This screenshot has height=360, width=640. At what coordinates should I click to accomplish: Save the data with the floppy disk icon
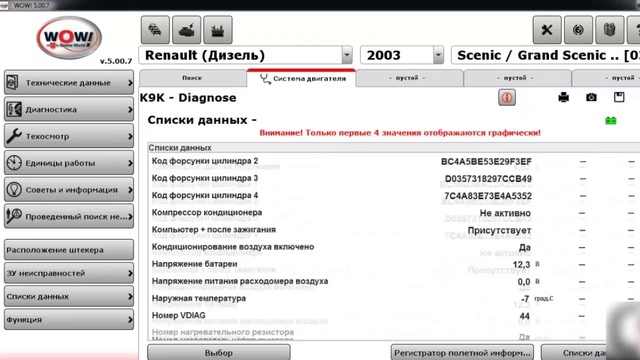[619, 97]
